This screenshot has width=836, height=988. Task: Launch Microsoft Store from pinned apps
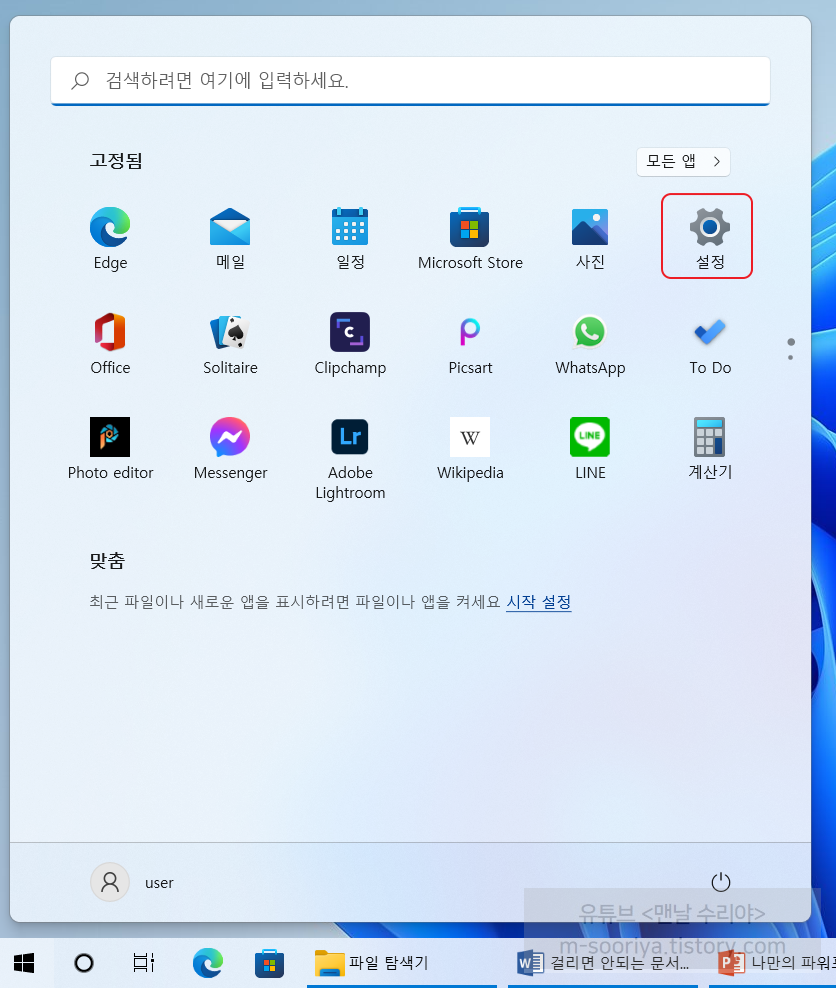470,238
